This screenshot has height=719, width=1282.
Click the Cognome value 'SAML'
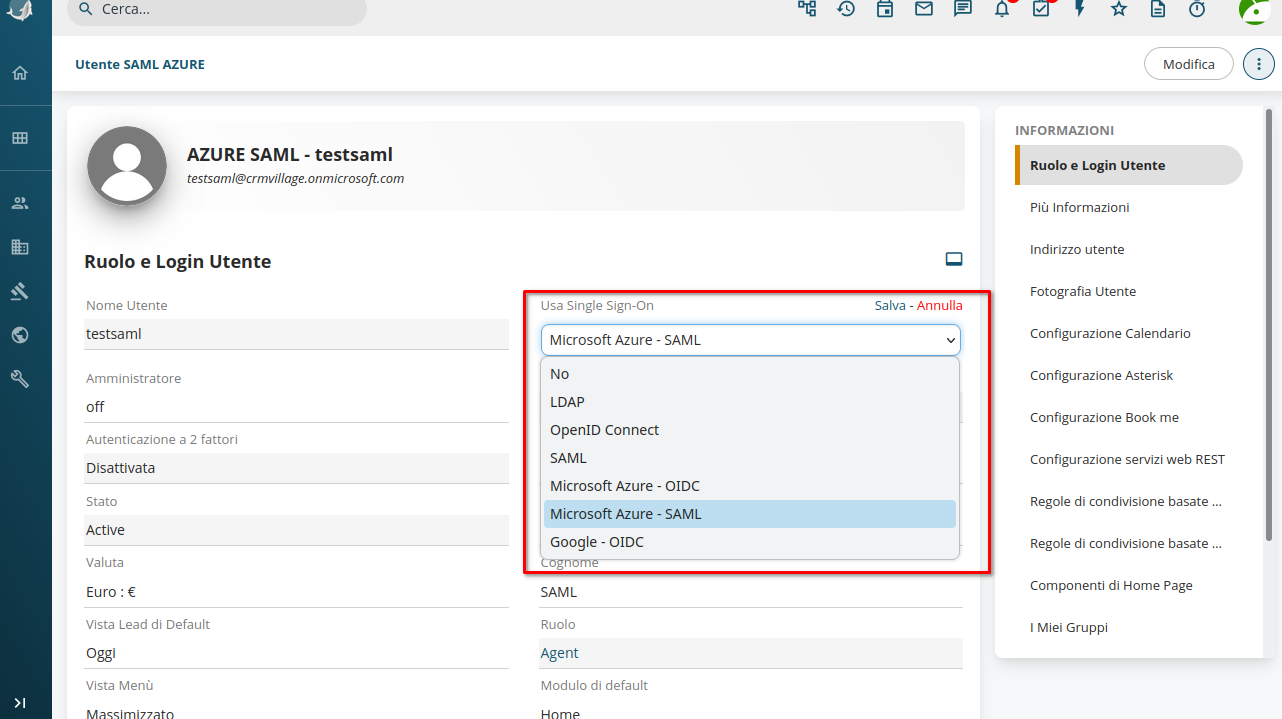coord(558,592)
